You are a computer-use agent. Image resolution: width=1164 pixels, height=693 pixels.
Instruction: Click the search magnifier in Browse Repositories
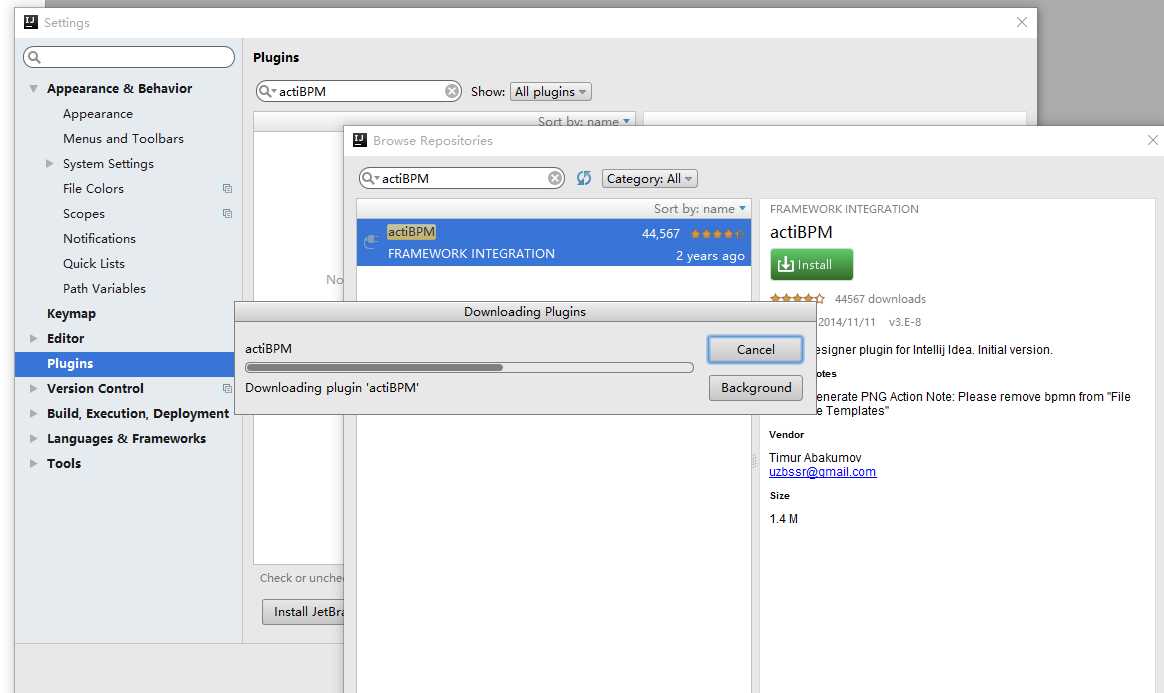[x=369, y=178]
